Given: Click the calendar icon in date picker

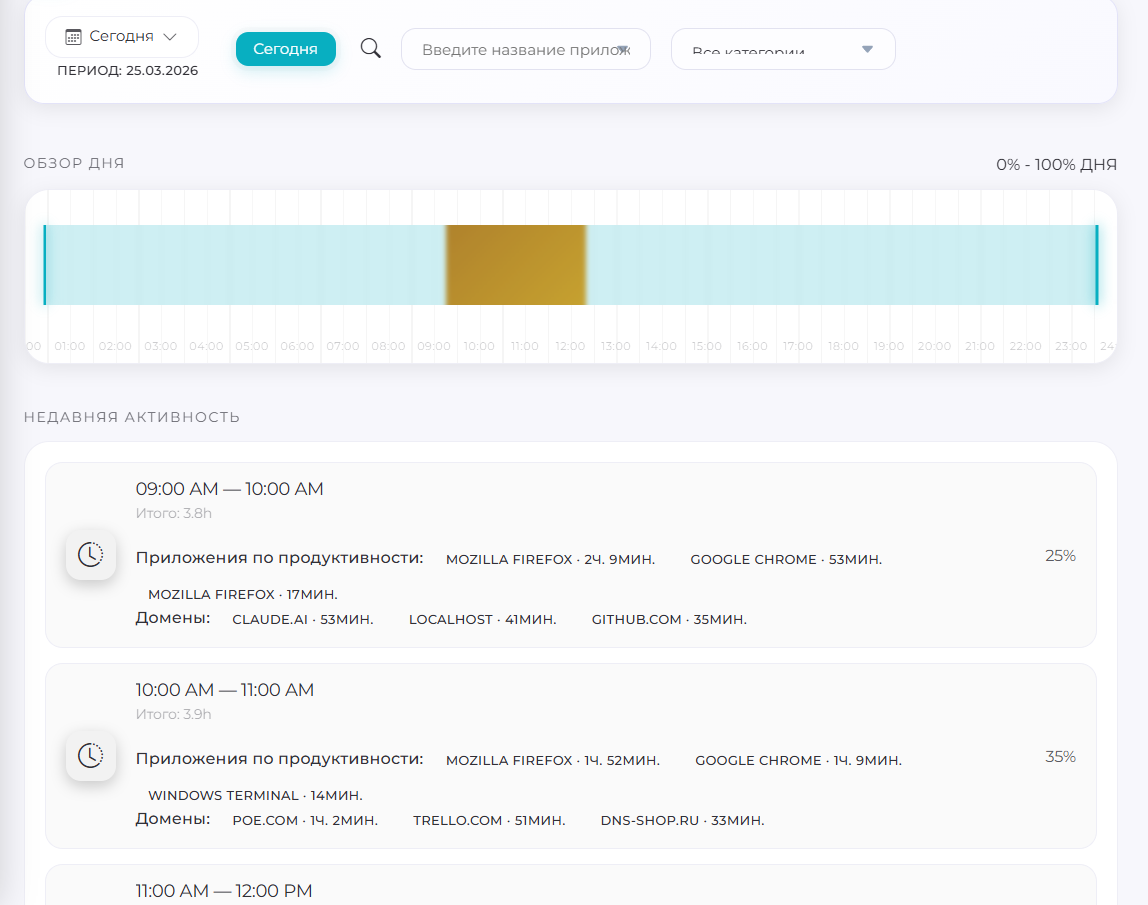Looking at the screenshot, I should coord(73,37).
